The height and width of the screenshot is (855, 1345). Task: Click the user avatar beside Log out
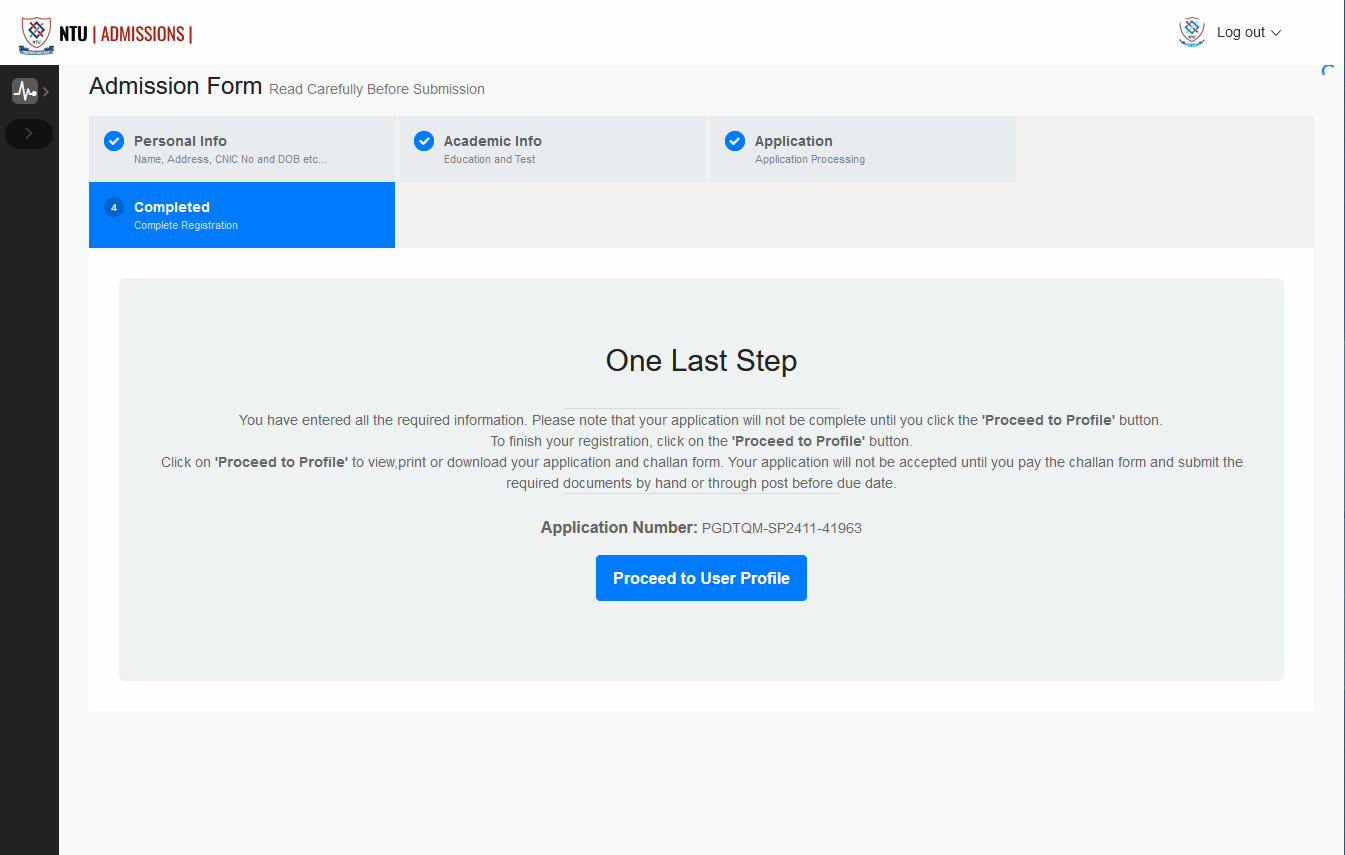click(1191, 32)
